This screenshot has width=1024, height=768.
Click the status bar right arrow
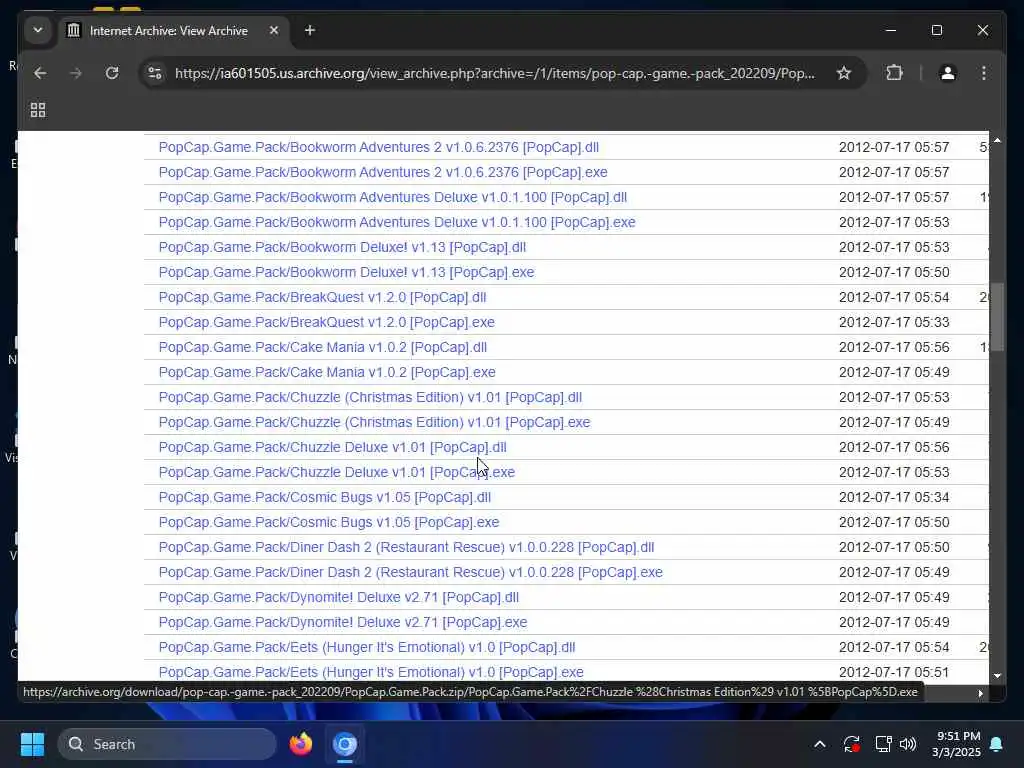pos(980,693)
